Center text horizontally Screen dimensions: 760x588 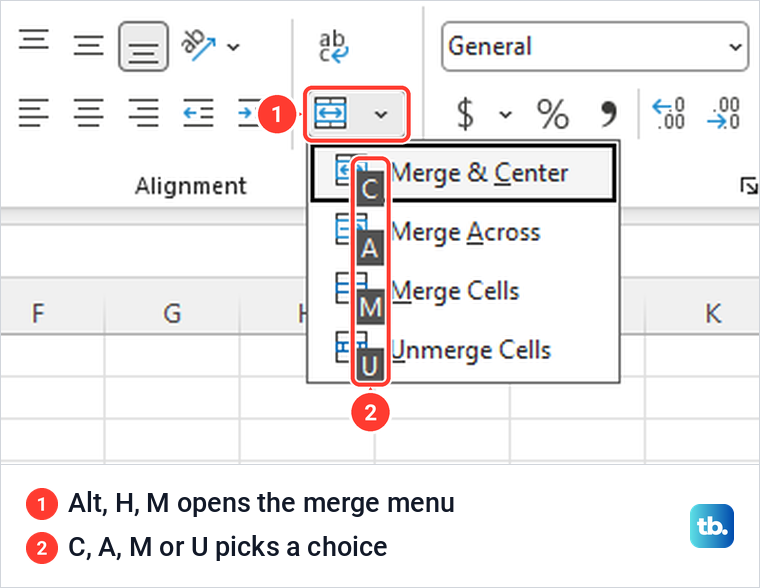pyautogui.click(x=89, y=113)
